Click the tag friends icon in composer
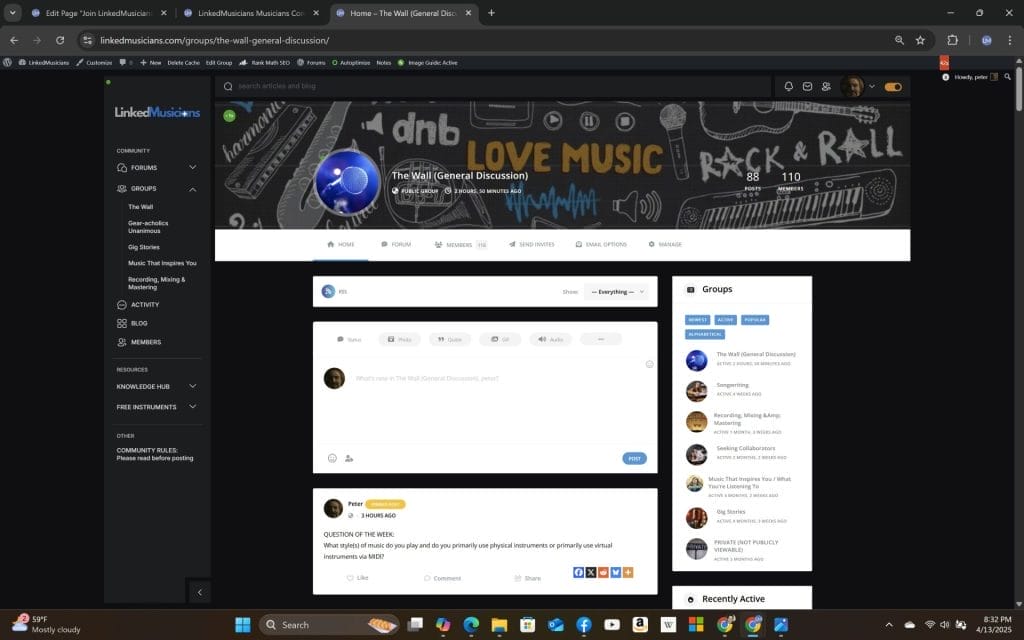This screenshot has width=1024, height=640. (349, 458)
